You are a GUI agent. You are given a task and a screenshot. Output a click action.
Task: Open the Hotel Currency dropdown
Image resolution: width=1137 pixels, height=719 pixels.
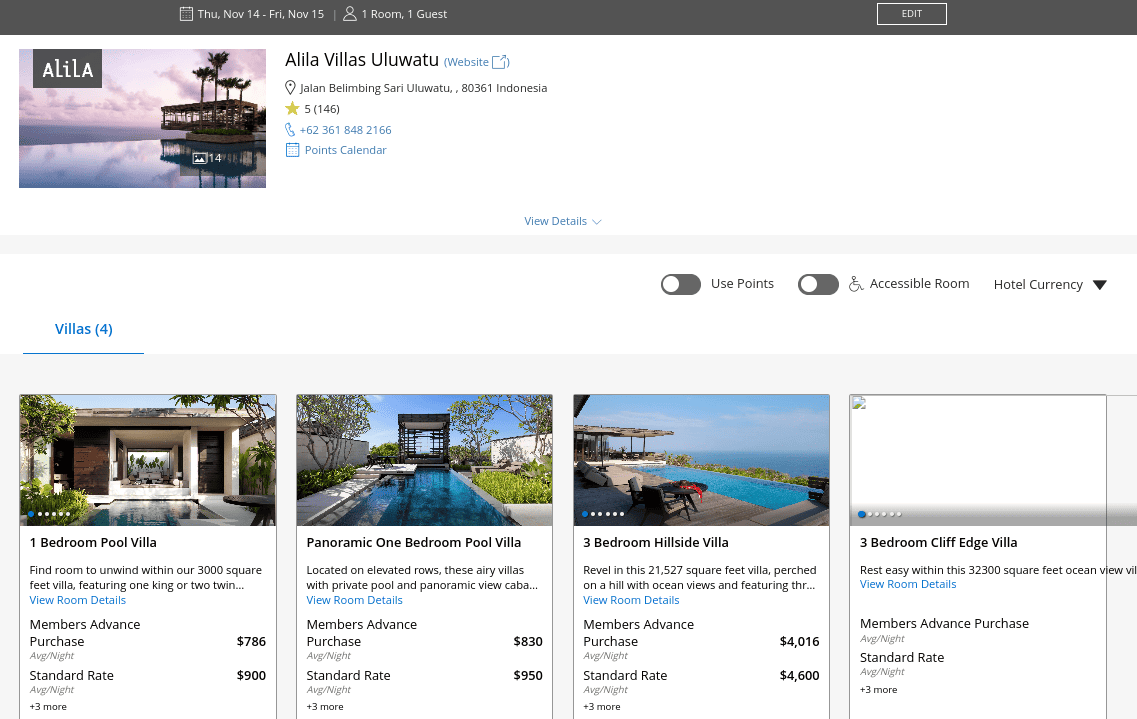pyautogui.click(x=1049, y=285)
